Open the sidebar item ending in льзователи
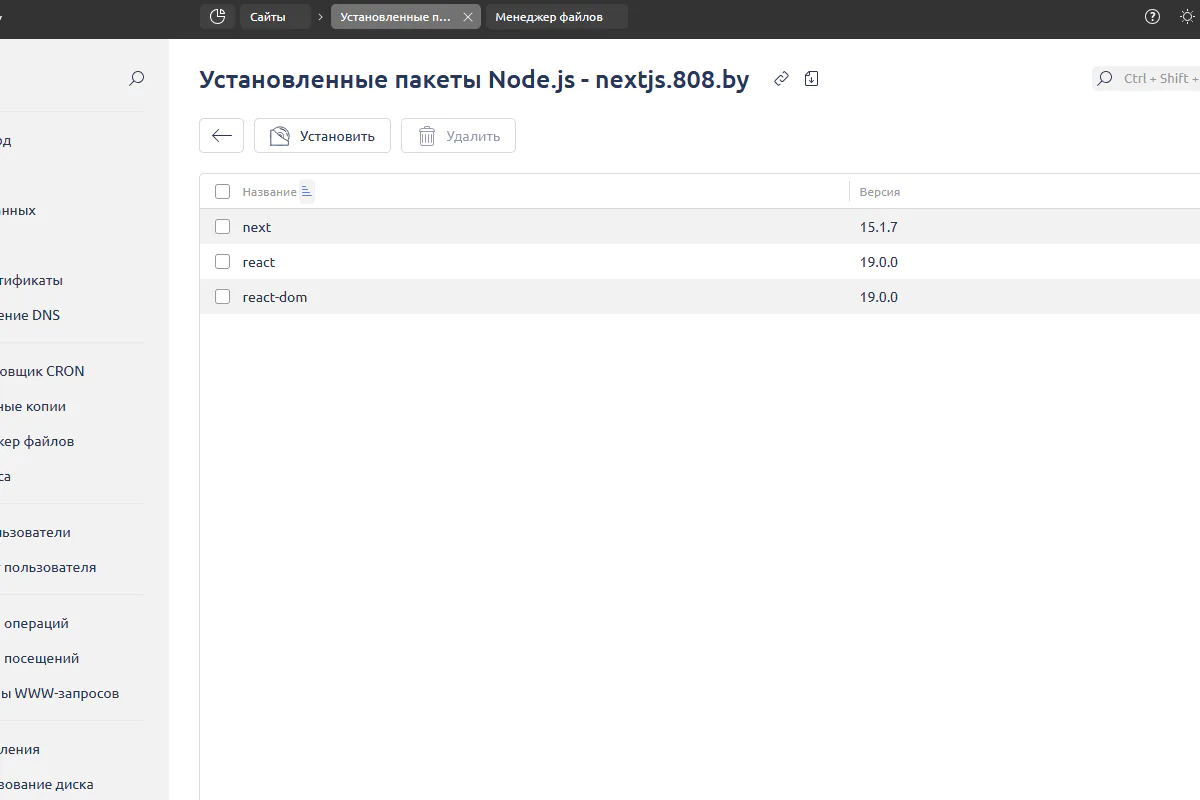This screenshot has width=1200, height=800. [36, 532]
